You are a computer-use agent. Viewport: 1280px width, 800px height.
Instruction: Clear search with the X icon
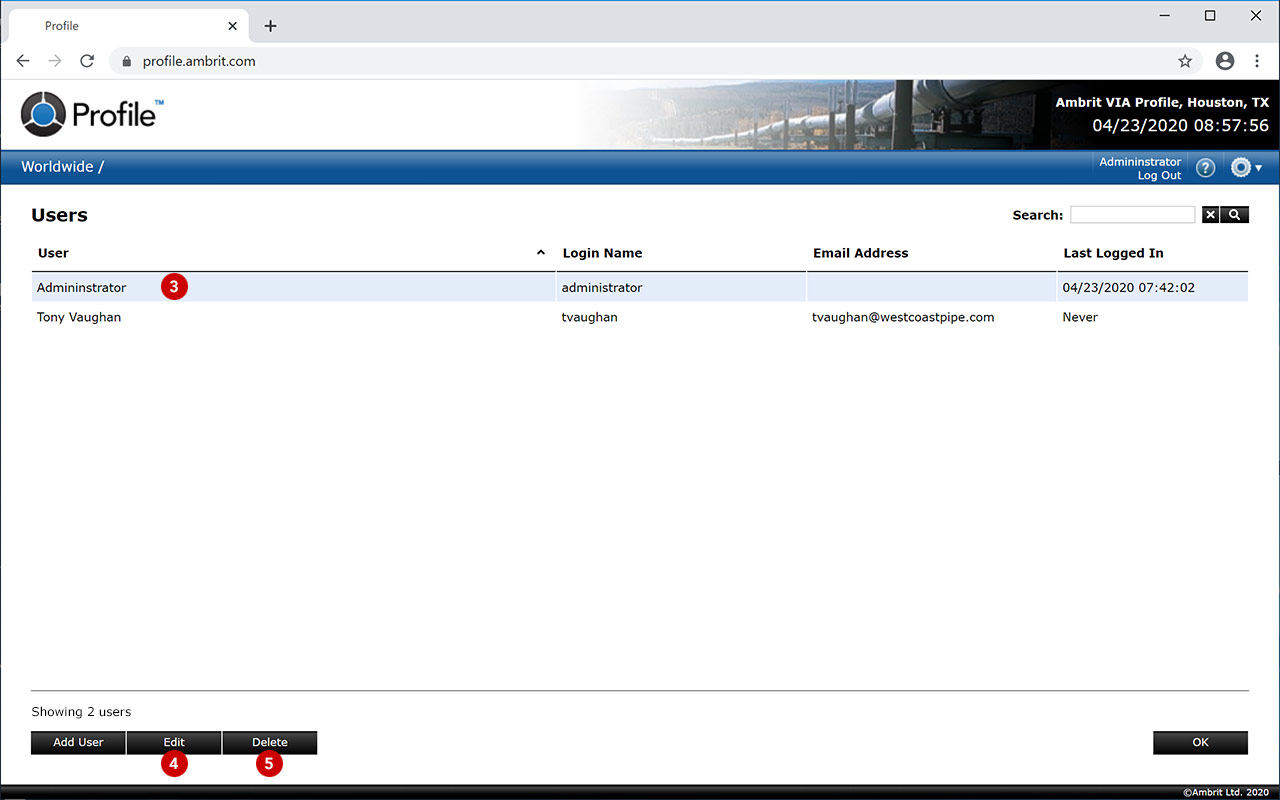click(1210, 215)
